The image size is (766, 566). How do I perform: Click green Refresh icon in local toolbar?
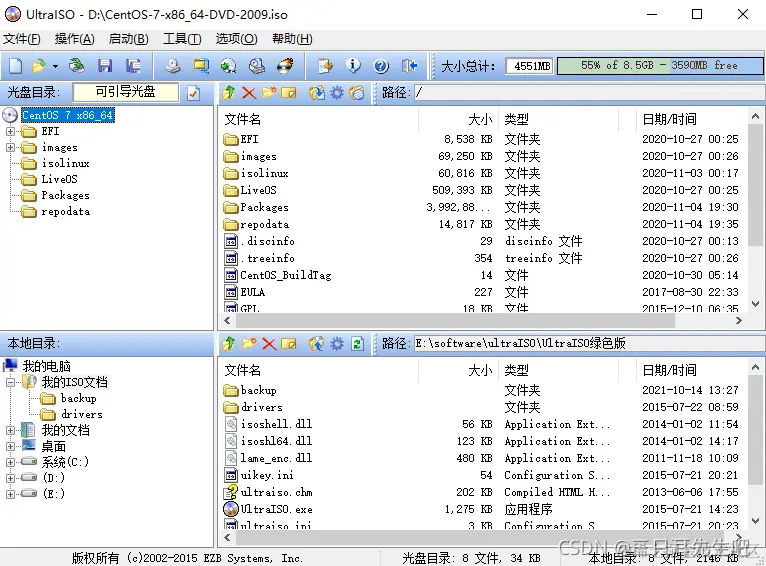click(357, 344)
